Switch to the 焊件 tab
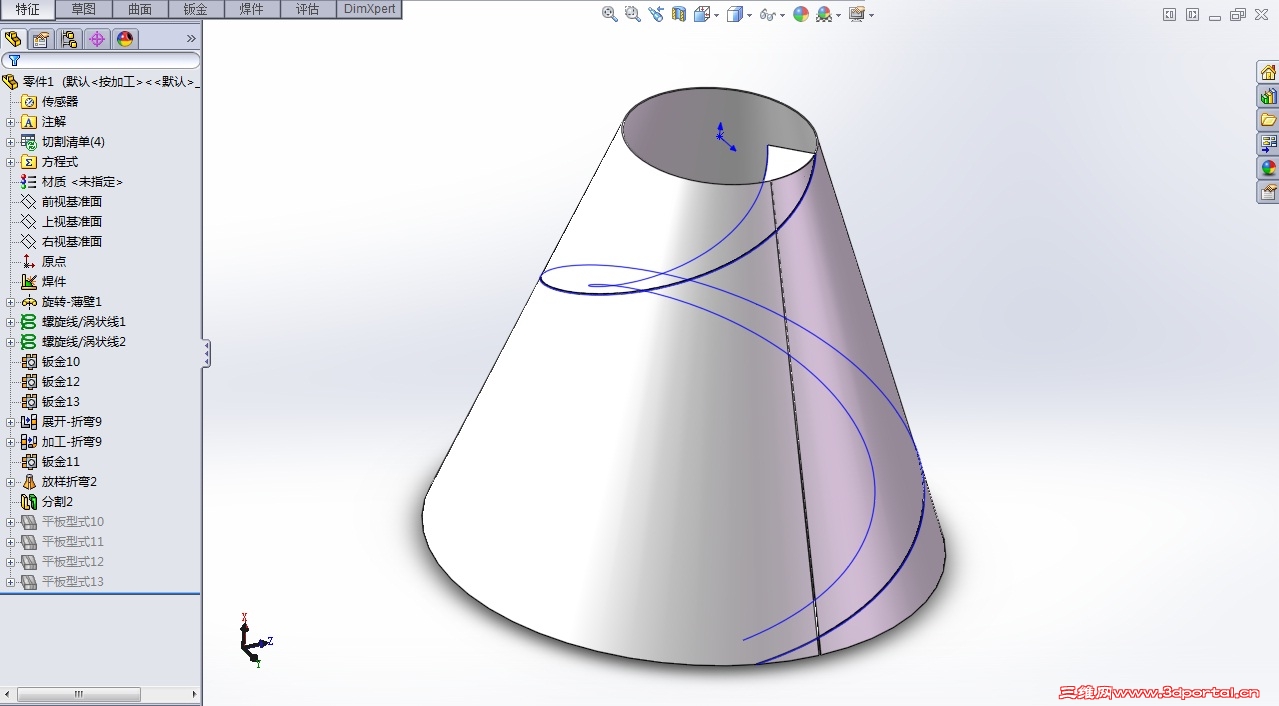This screenshot has height=706, width=1279. (252, 9)
